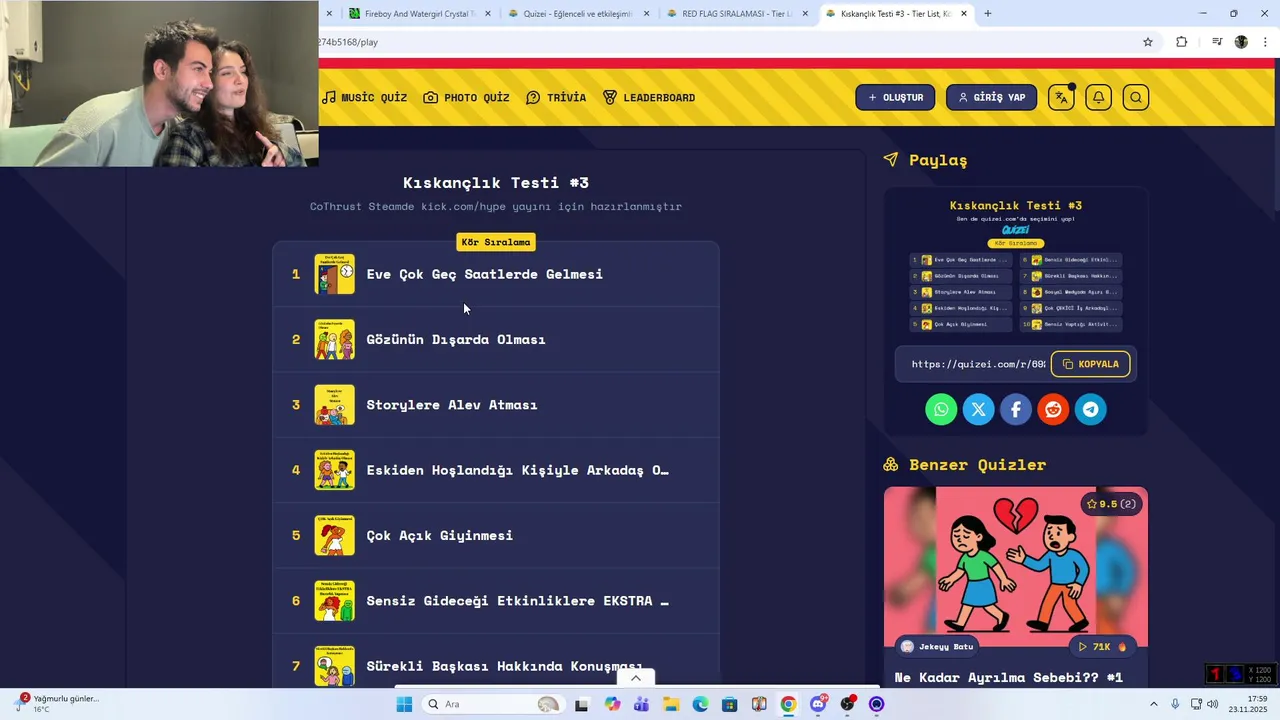
Task: Select row Gözünün Dışarda Olması
Action: 496,339
